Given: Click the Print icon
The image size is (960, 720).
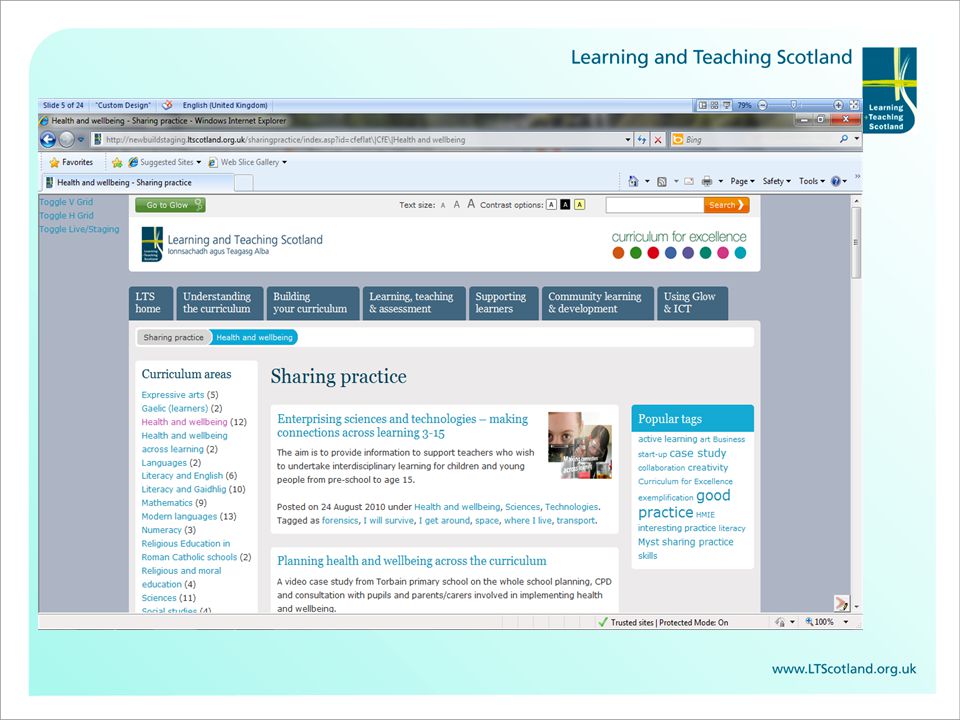Looking at the screenshot, I should [707, 181].
